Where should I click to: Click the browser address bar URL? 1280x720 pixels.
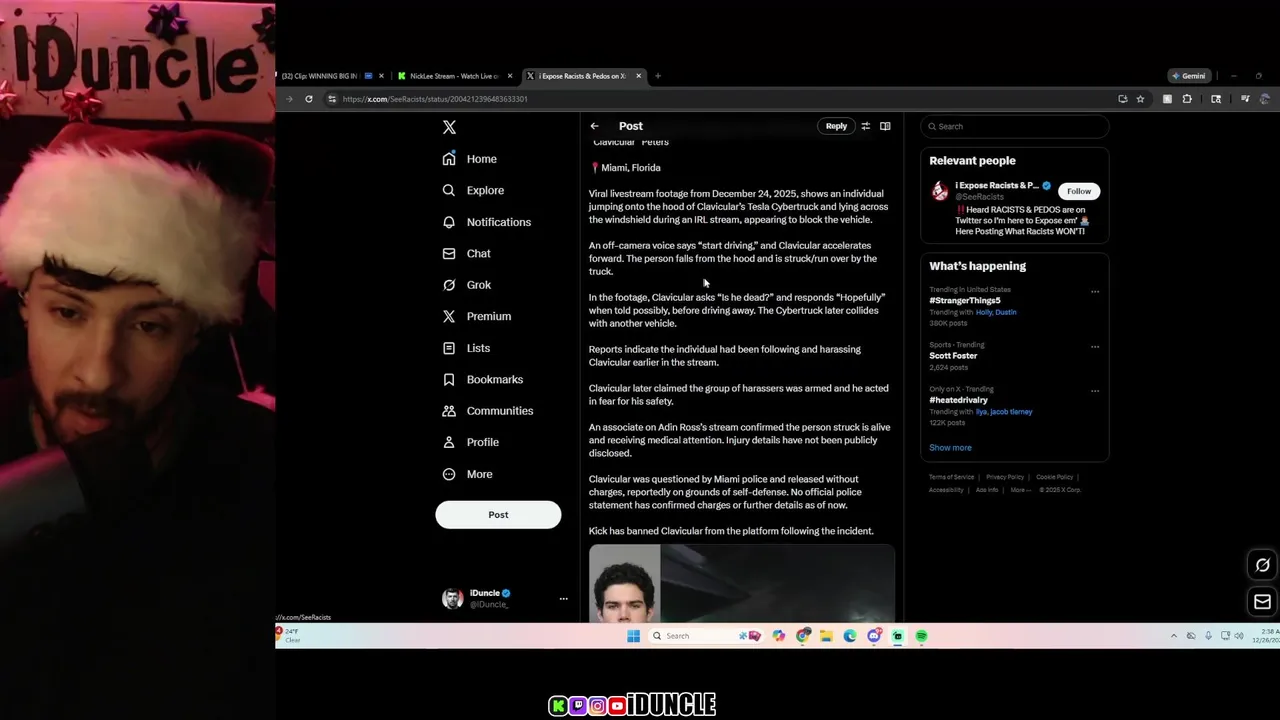(x=435, y=99)
